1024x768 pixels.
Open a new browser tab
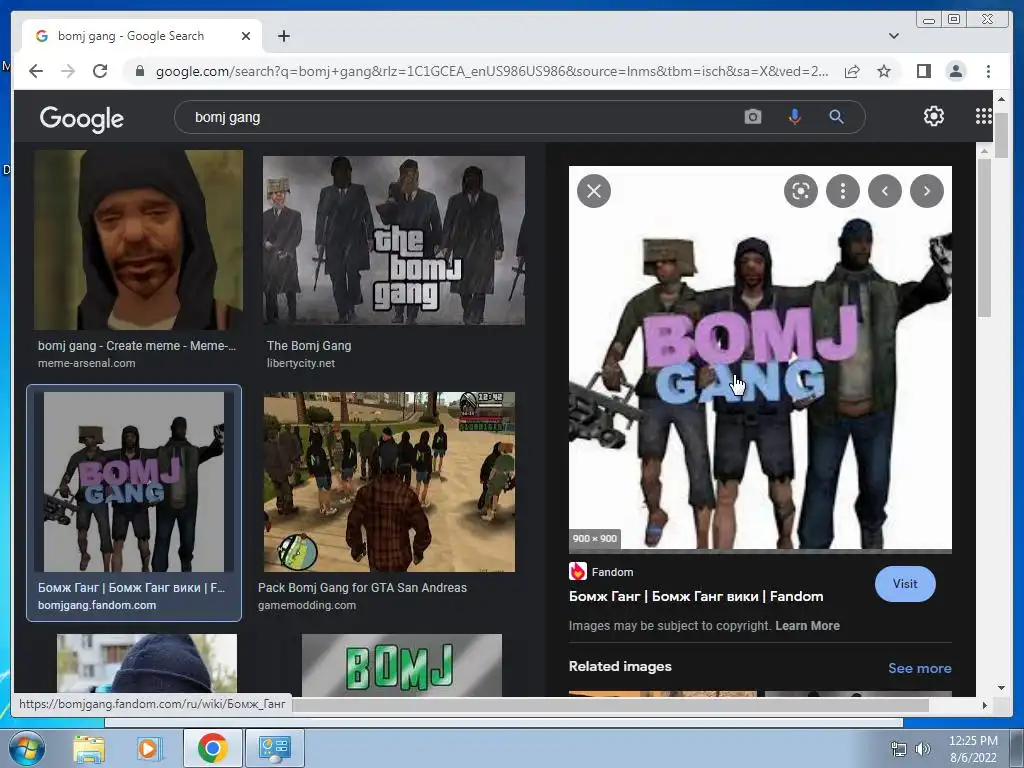click(x=283, y=36)
